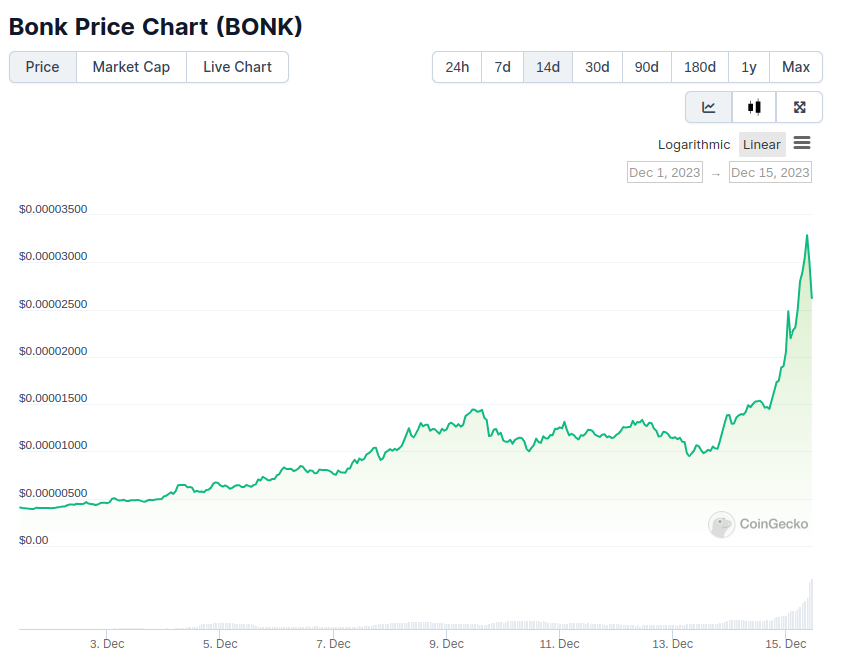Click the 7. Dec date label
This screenshot has height=668, width=844.
pyautogui.click(x=333, y=644)
